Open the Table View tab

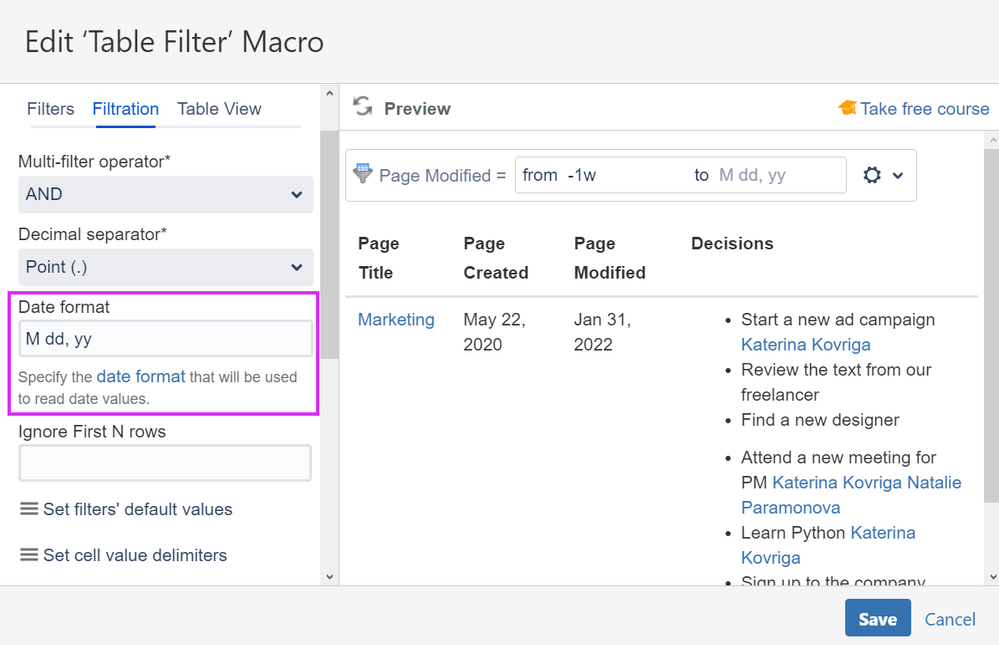point(219,109)
